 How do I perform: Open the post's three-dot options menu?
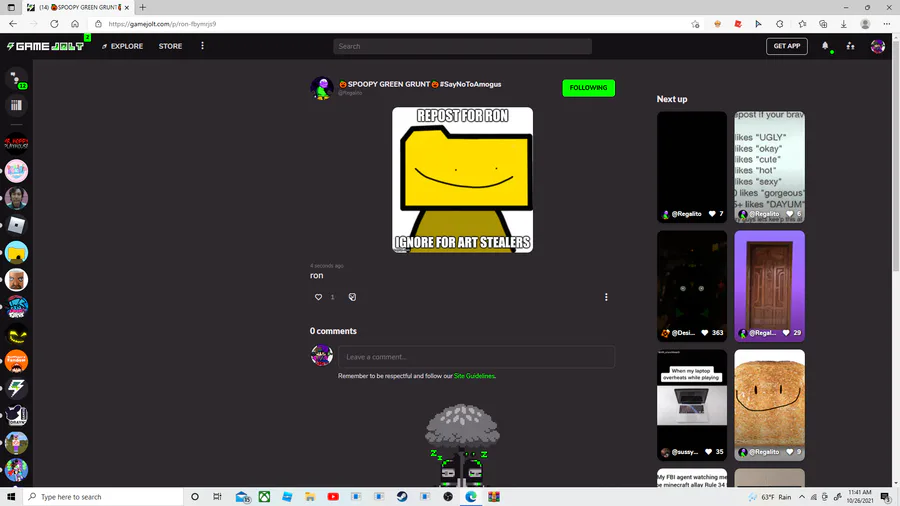(x=606, y=297)
